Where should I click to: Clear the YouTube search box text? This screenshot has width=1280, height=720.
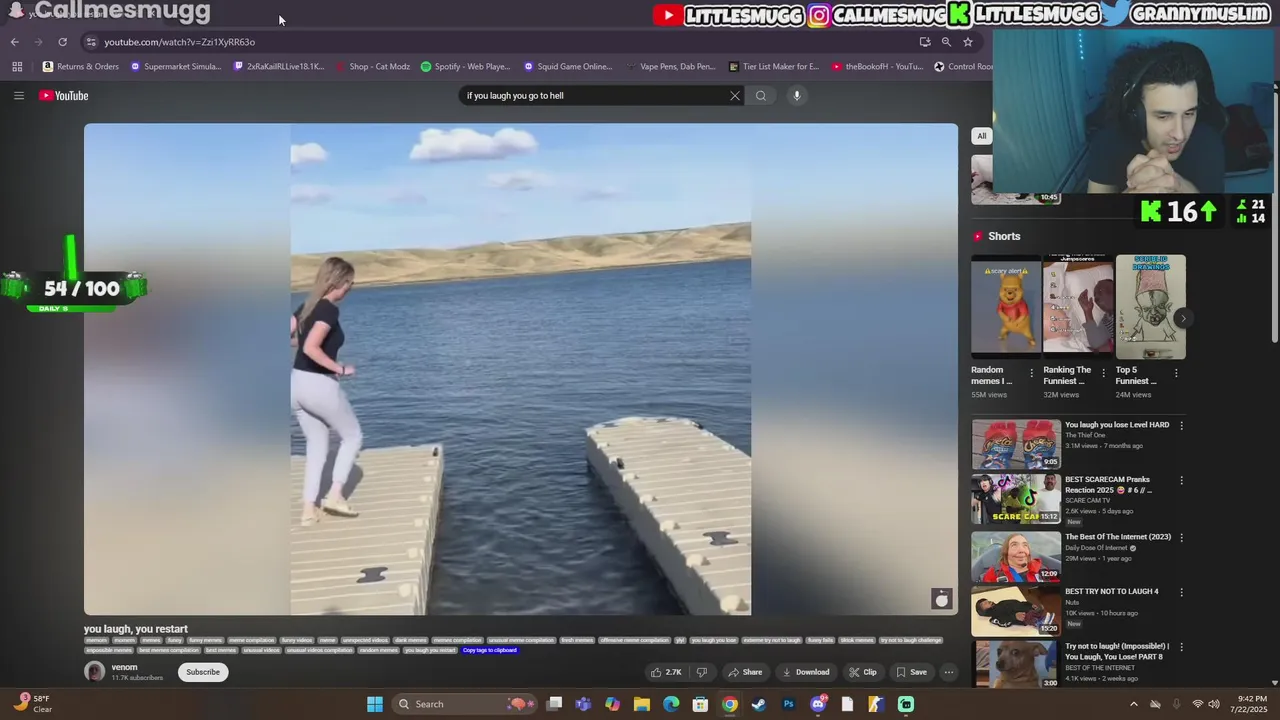[x=735, y=95]
